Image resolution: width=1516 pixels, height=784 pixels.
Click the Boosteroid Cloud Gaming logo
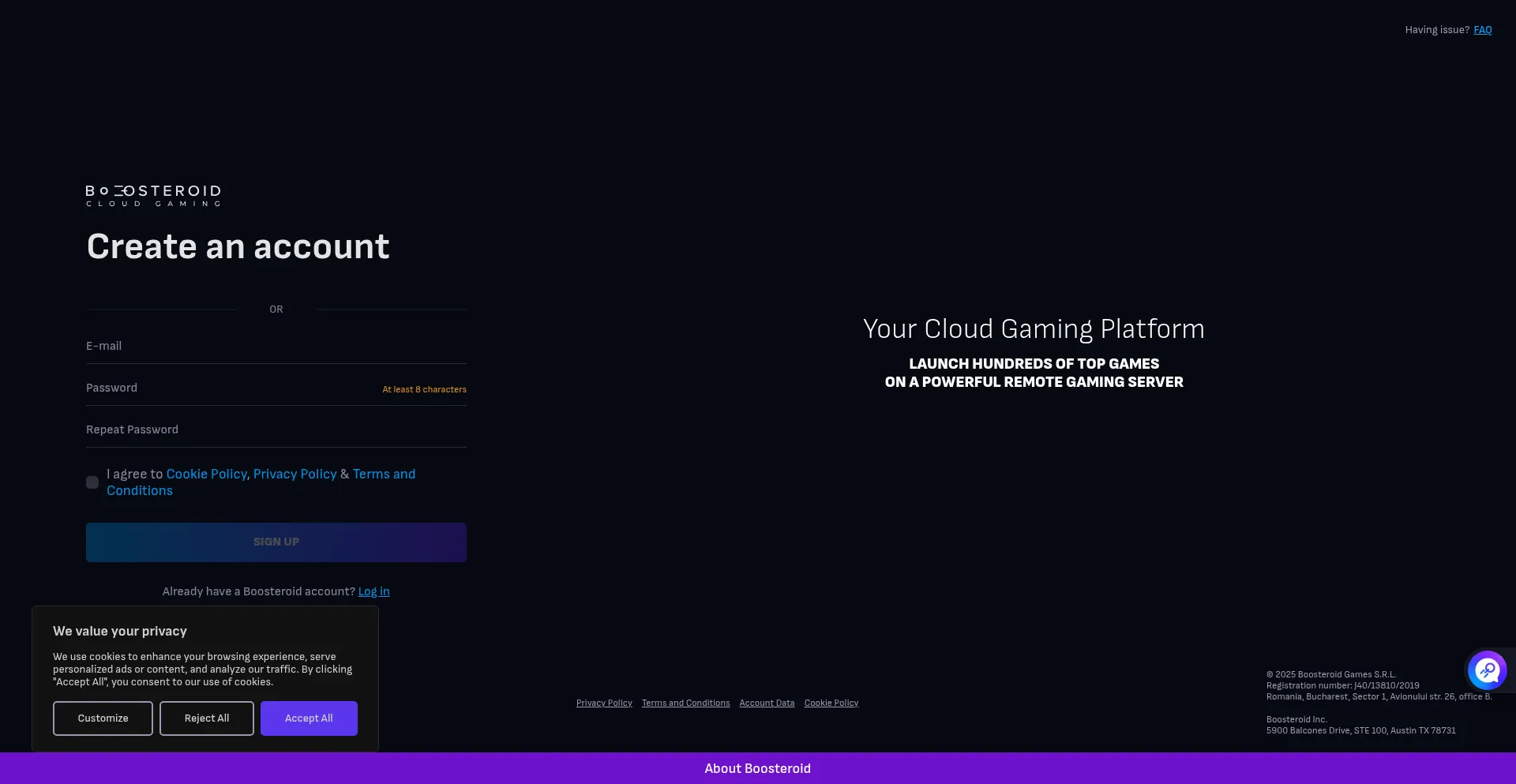[153, 196]
